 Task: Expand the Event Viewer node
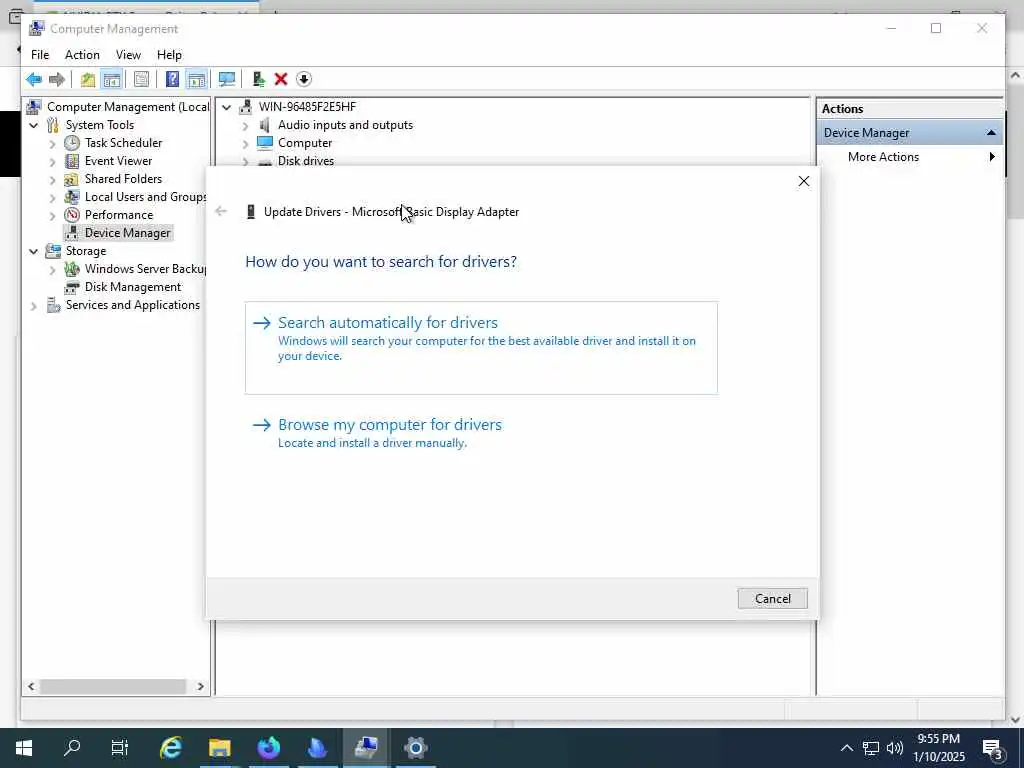[52, 161]
